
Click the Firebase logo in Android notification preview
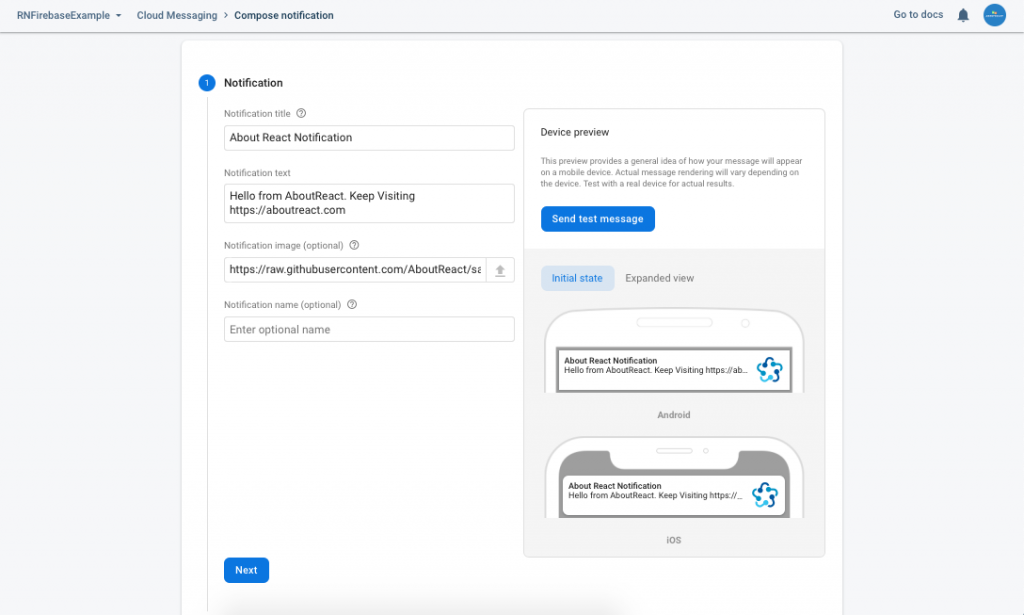pos(770,369)
